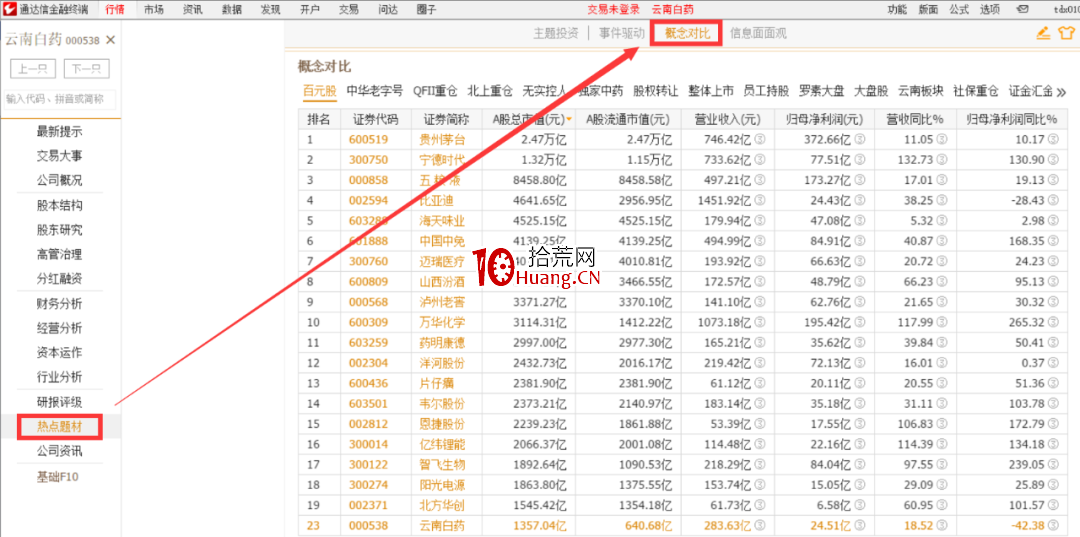Select the 员工持股 concept tab
This screenshot has width=1080, height=537.
tap(766, 91)
